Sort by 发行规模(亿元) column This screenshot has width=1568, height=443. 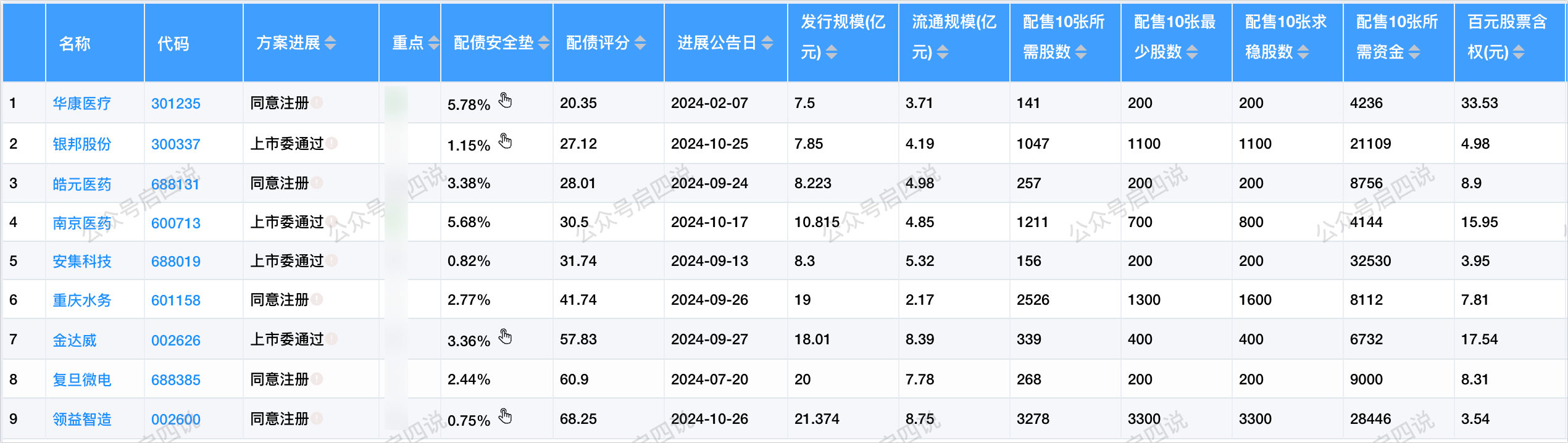click(832, 52)
